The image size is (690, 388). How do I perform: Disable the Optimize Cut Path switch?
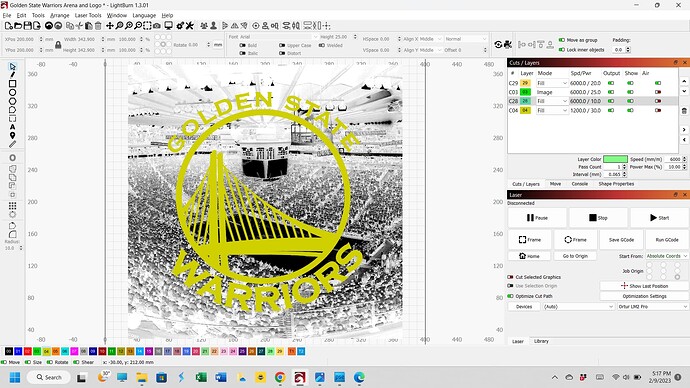point(510,296)
